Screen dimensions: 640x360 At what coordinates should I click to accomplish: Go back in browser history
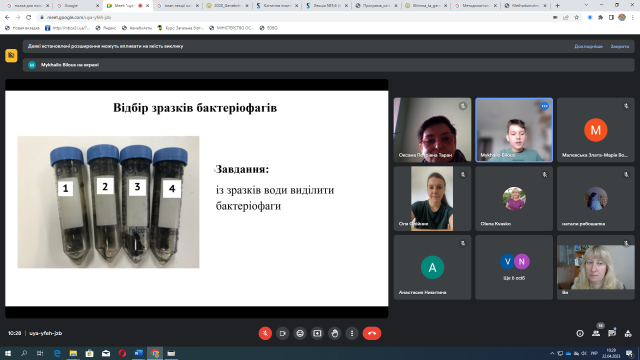tap(7, 18)
